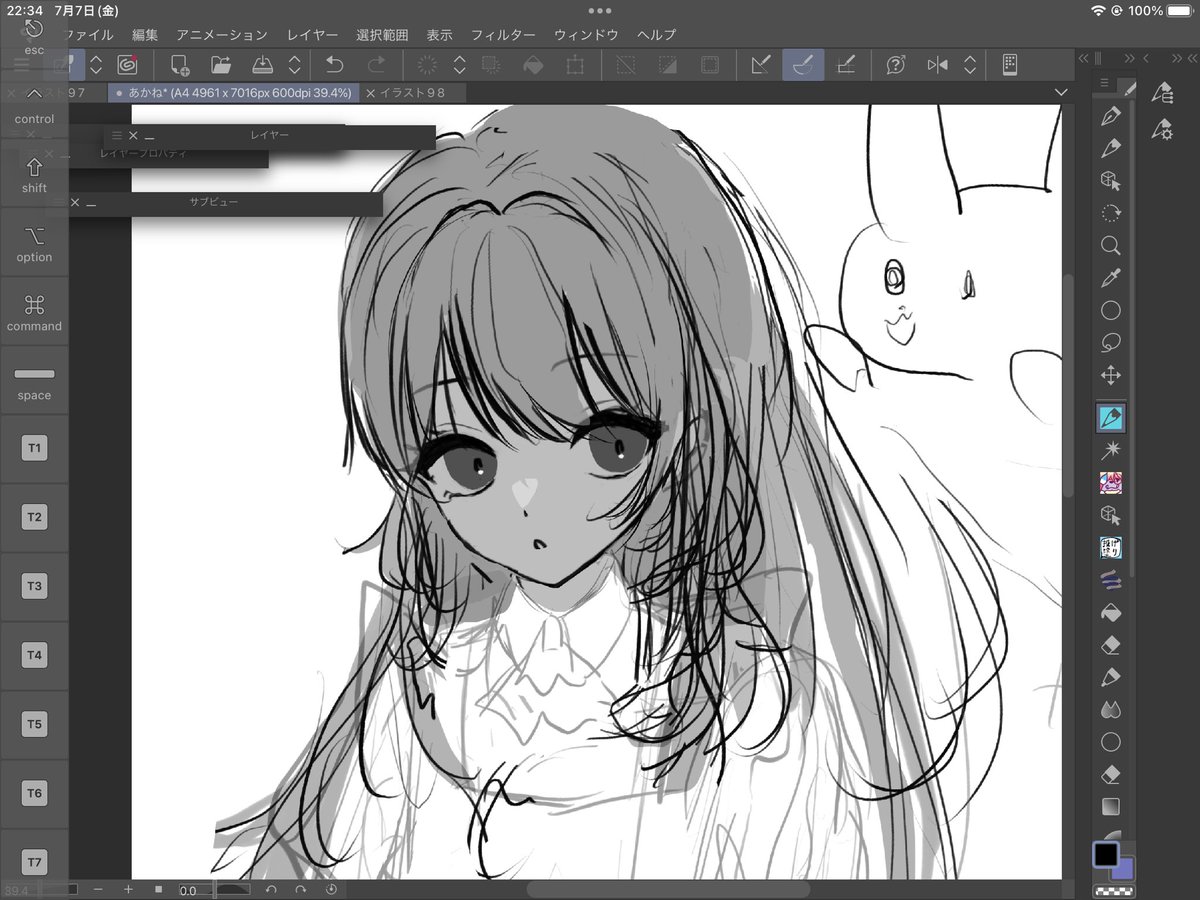Select the first Pen tool in the tool palette

pos(1110,117)
